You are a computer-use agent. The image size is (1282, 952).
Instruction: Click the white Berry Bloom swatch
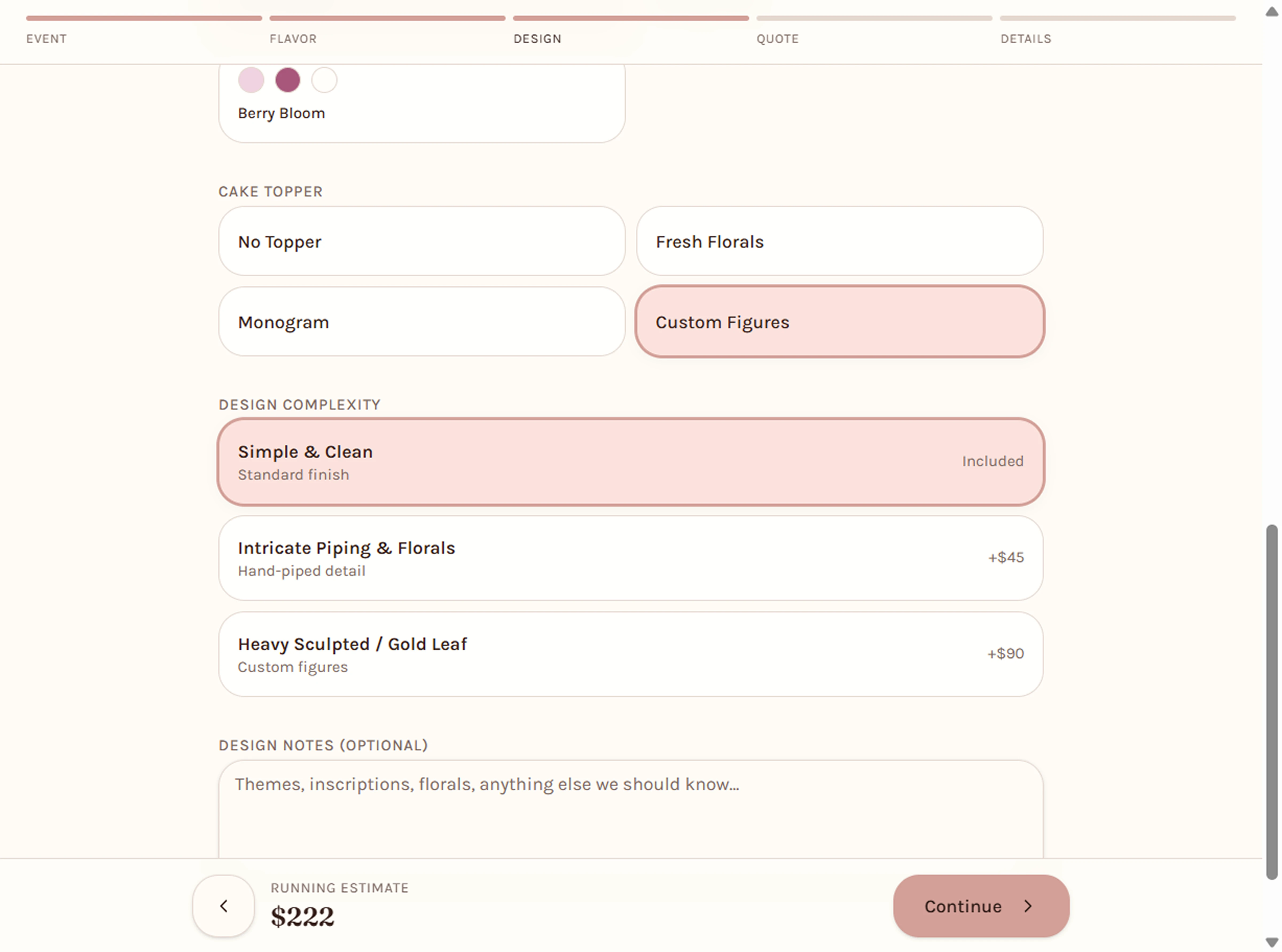click(325, 80)
